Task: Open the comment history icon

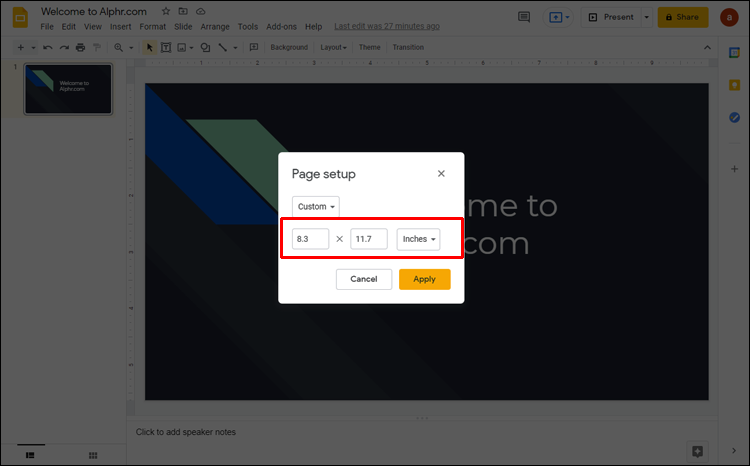Action: 524,17
